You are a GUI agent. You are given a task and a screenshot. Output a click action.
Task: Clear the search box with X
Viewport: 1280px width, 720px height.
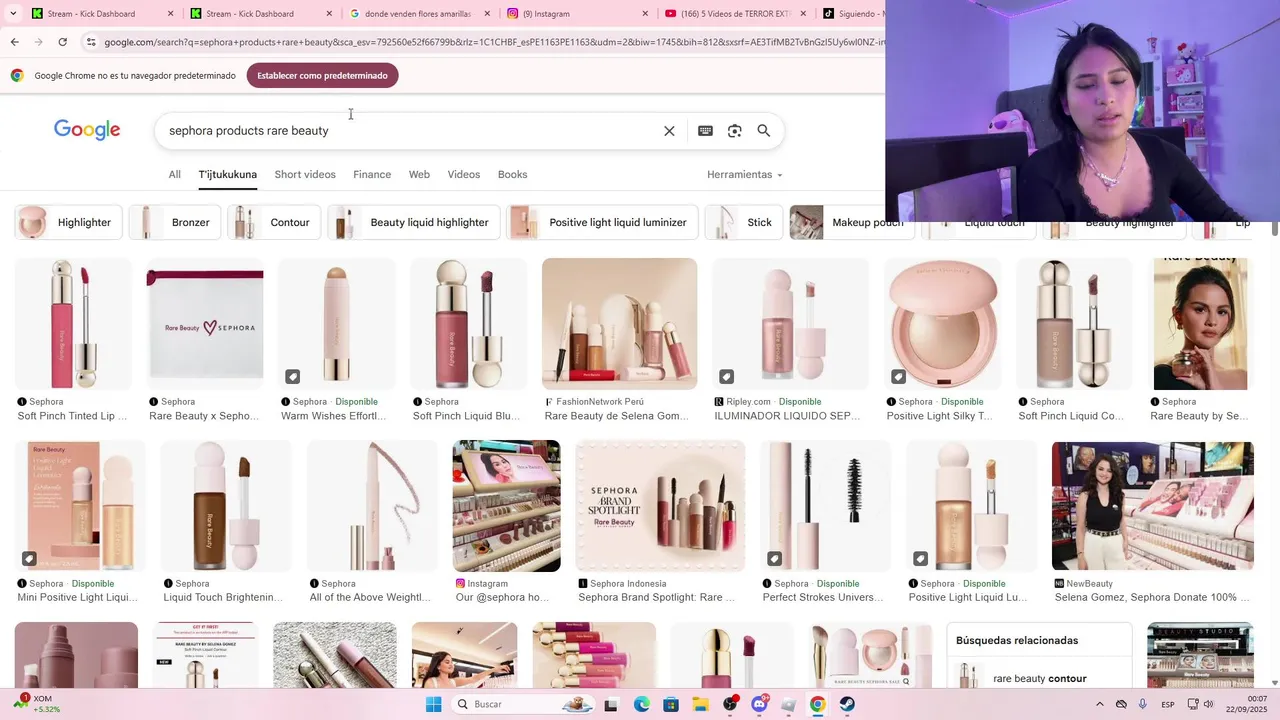[x=669, y=131]
